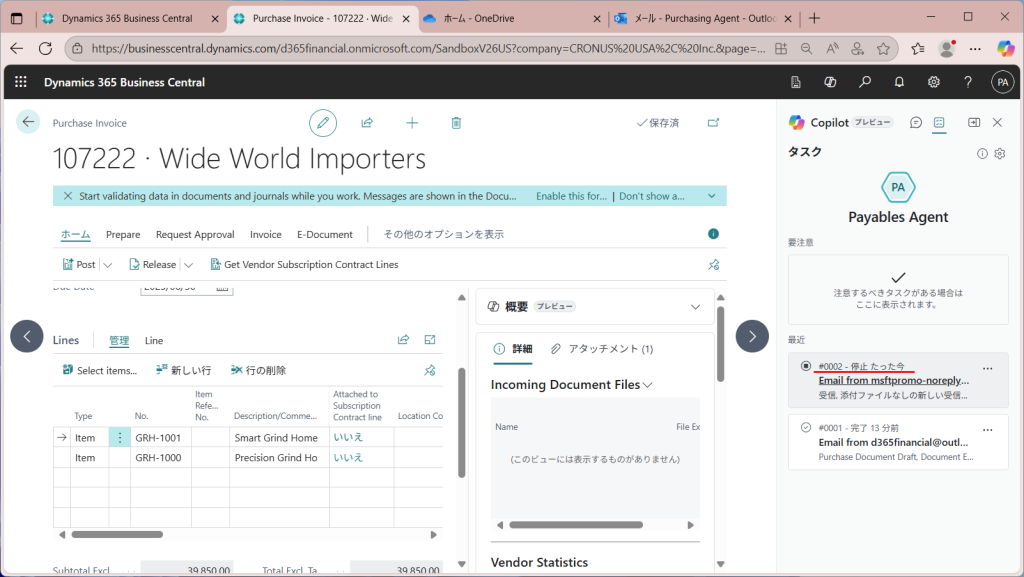The height and width of the screenshot is (577, 1024).
Task: Pin the action bar
Action: point(714,264)
